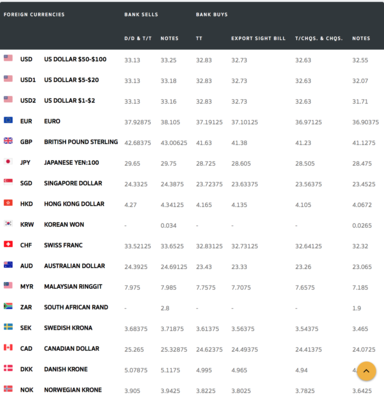Click the scroll-to-top arrow button
The image size is (384, 400).
pos(366,371)
